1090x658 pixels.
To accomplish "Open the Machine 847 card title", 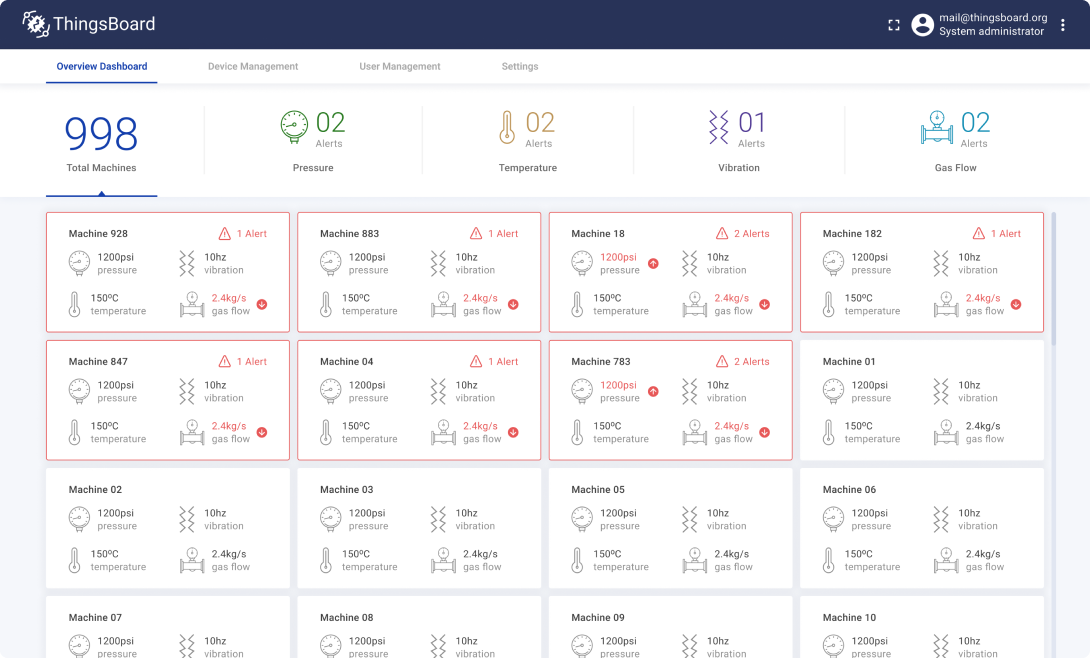I will click(x=98, y=361).
